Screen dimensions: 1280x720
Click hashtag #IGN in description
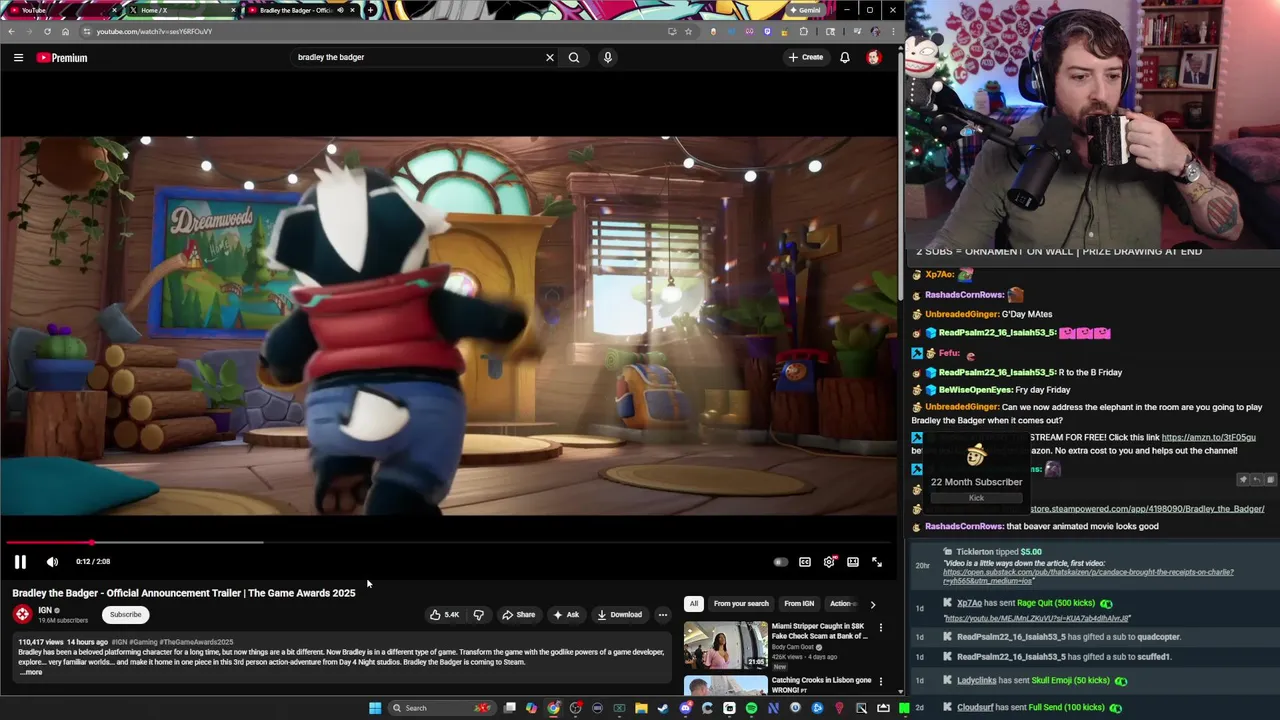(119, 642)
